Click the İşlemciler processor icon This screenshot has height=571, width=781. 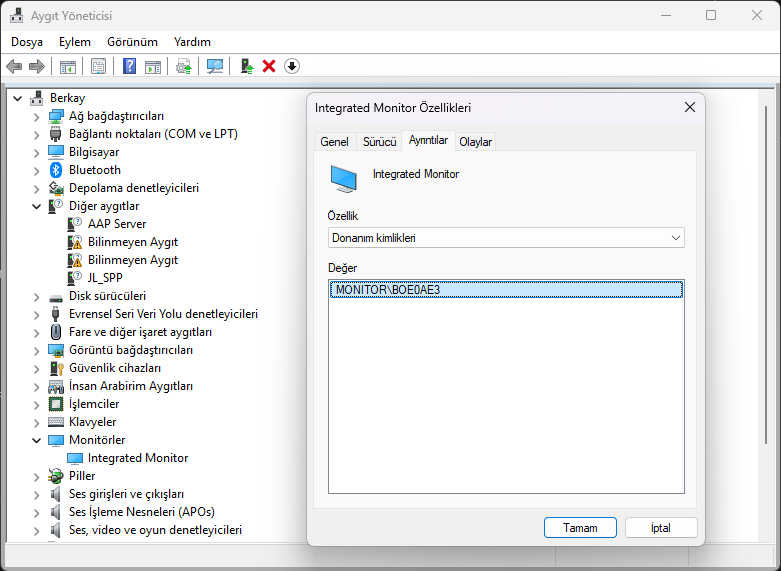(56, 404)
